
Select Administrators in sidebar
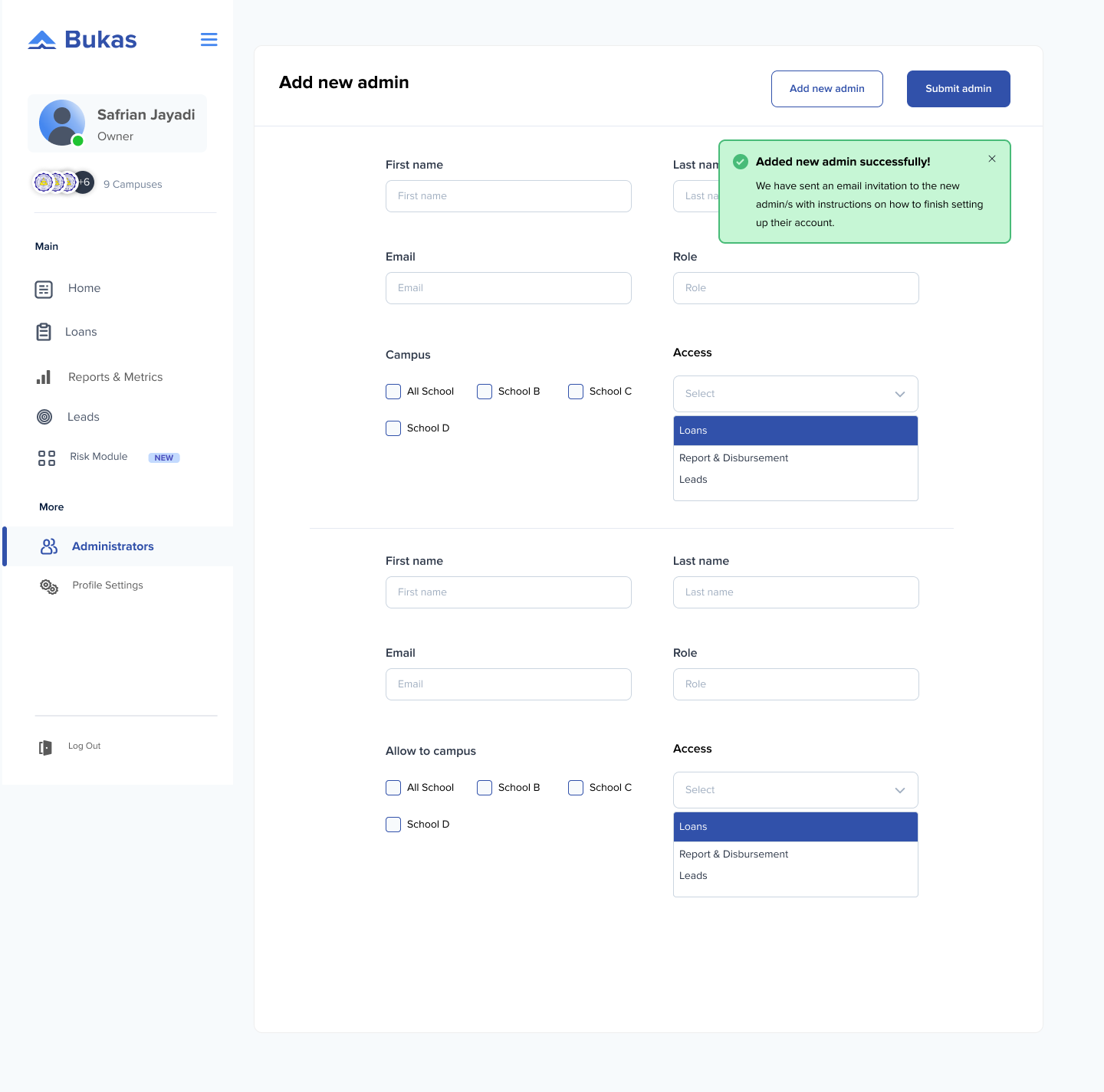119,546
